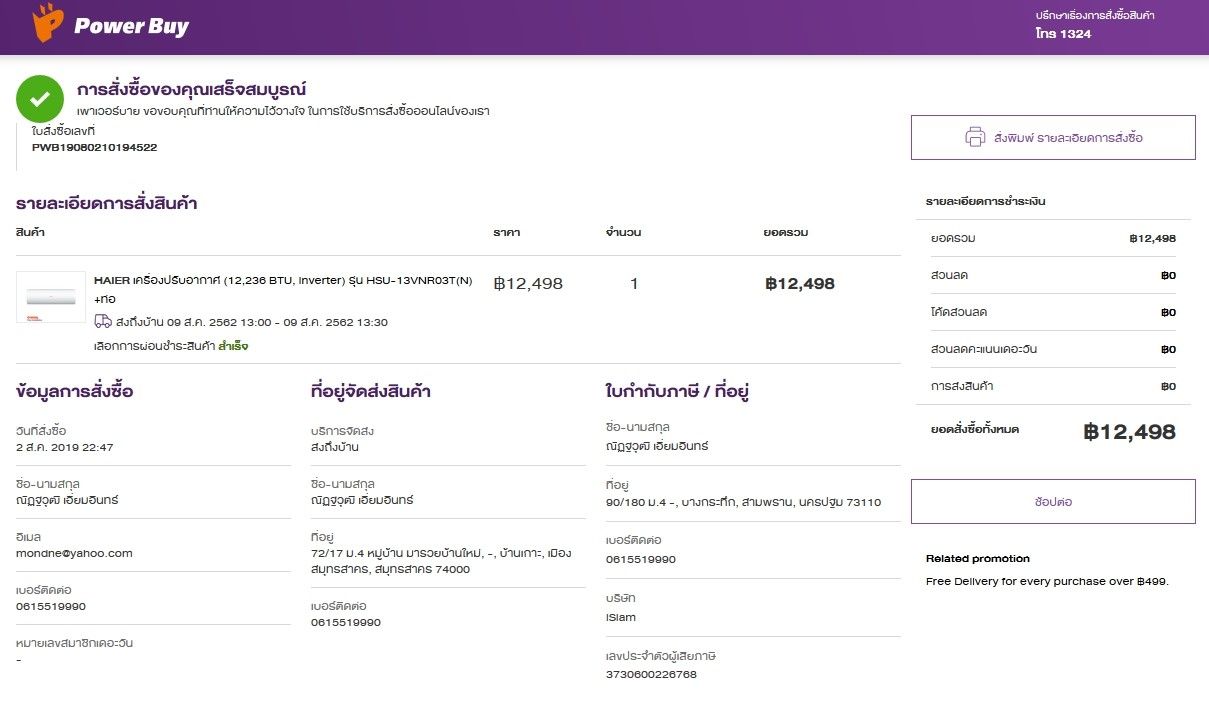The width and height of the screenshot is (1209, 704).
Task: Click the printer icon in print button
Action: [x=975, y=138]
